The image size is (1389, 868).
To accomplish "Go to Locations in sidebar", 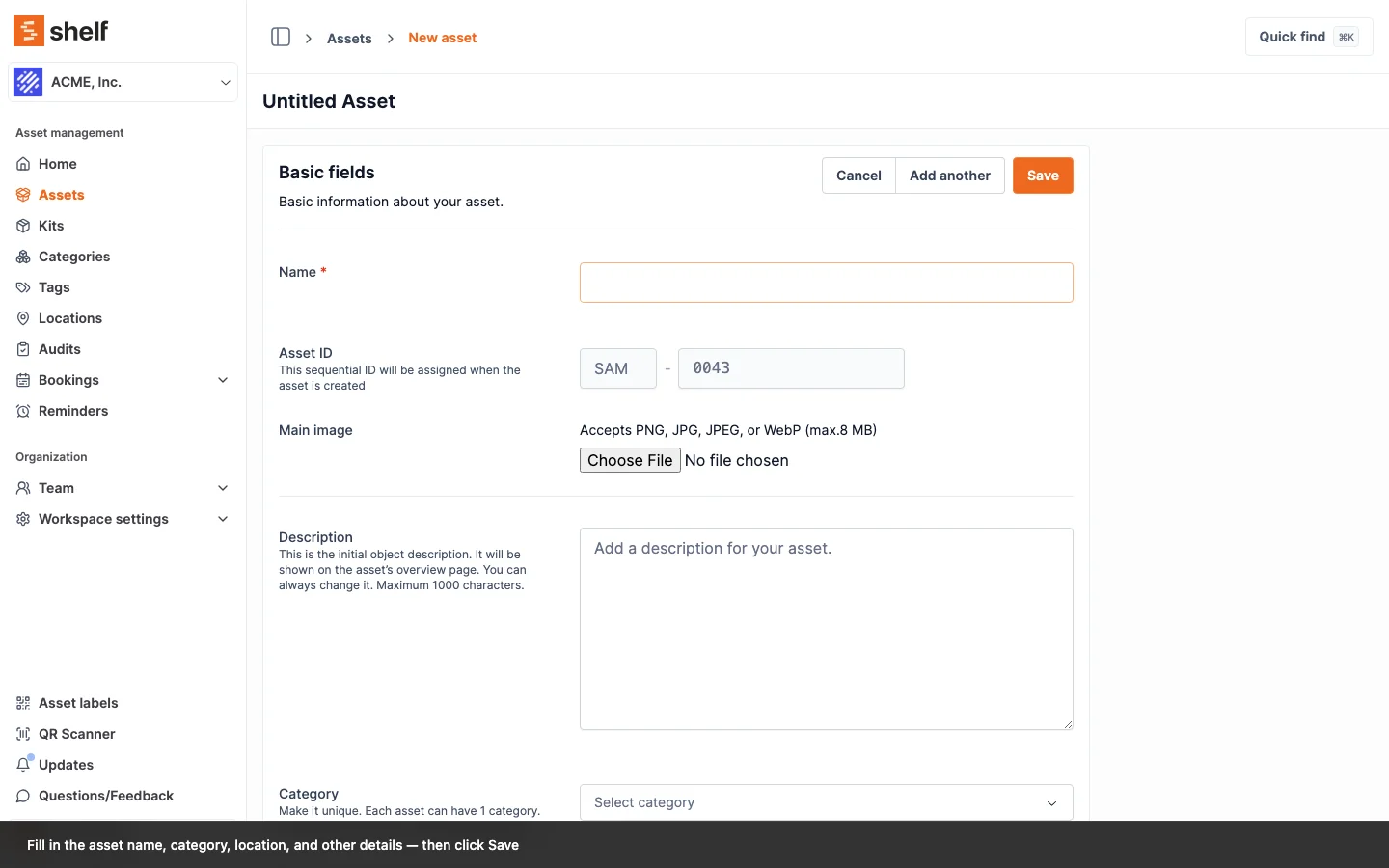I will point(69,318).
